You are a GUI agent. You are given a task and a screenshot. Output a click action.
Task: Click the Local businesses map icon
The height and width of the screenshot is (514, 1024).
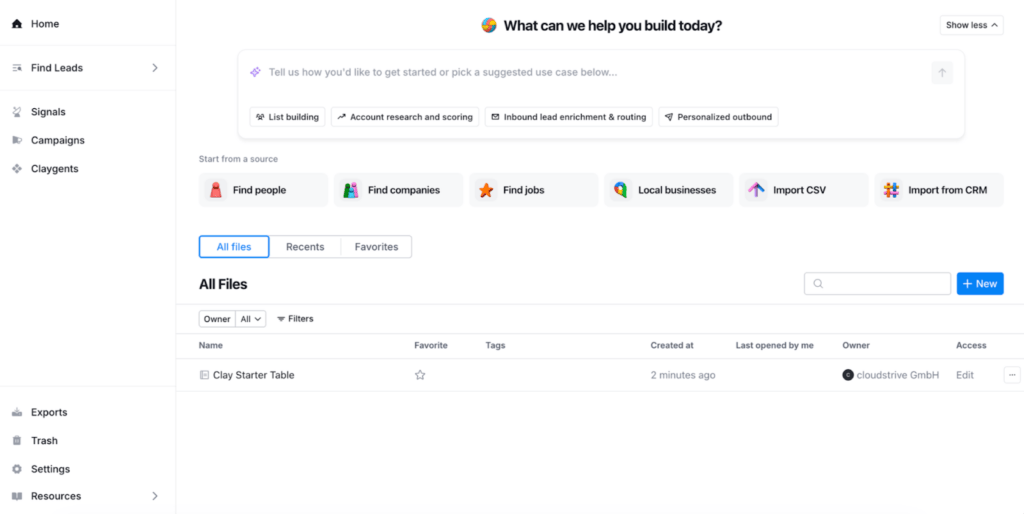pyautogui.click(x=621, y=190)
